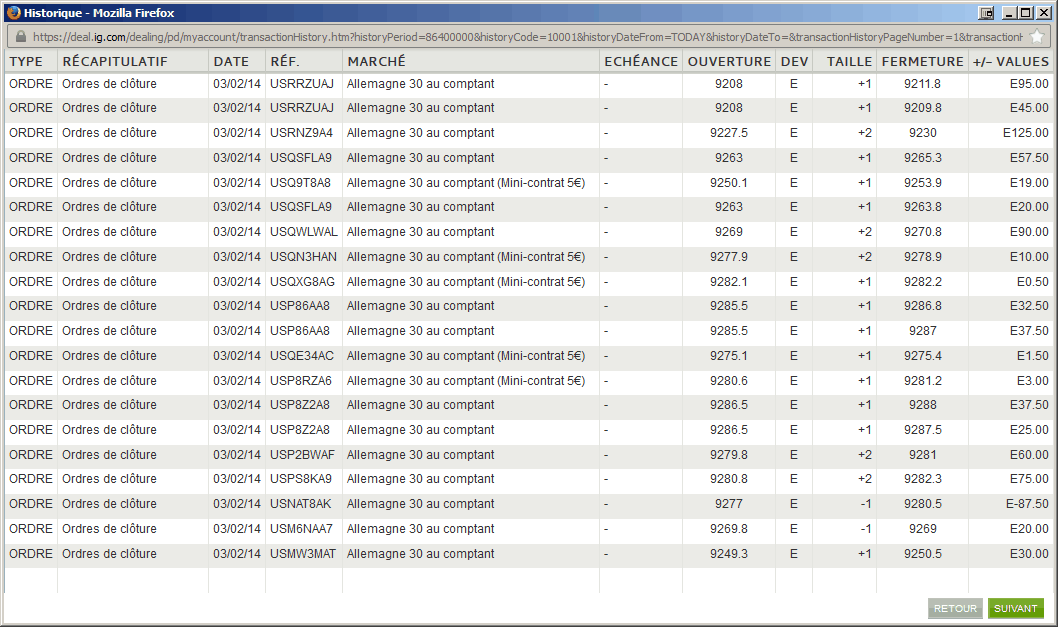Click the opening price 9277.9
Screen dimensions: 1058x627
pyautogui.click(x=729, y=257)
